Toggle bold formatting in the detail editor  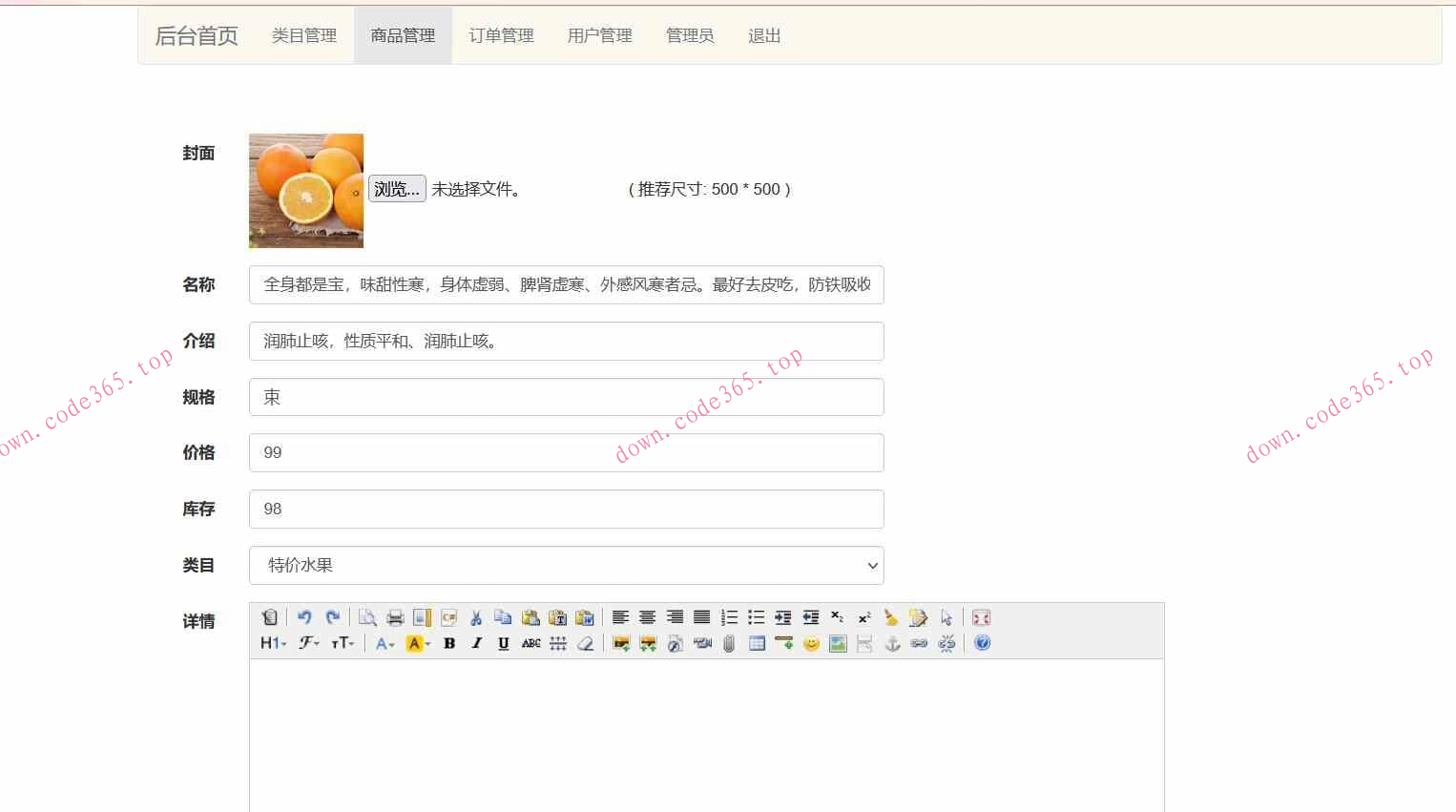(x=448, y=643)
